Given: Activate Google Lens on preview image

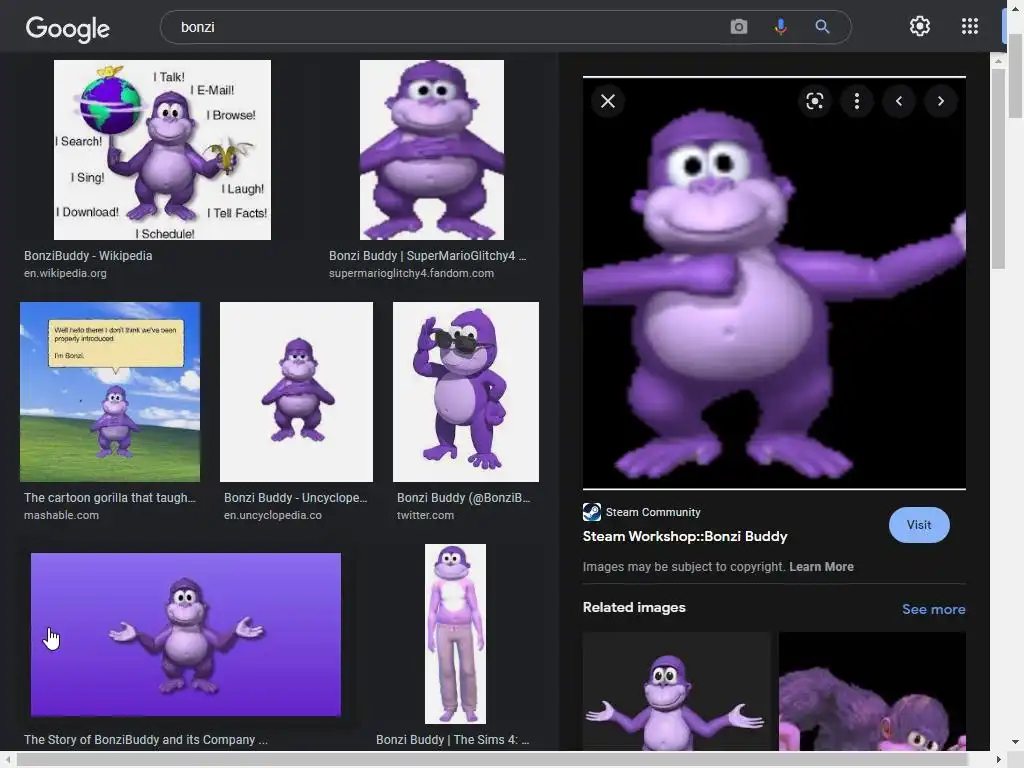Looking at the screenshot, I should (x=814, y=101).
